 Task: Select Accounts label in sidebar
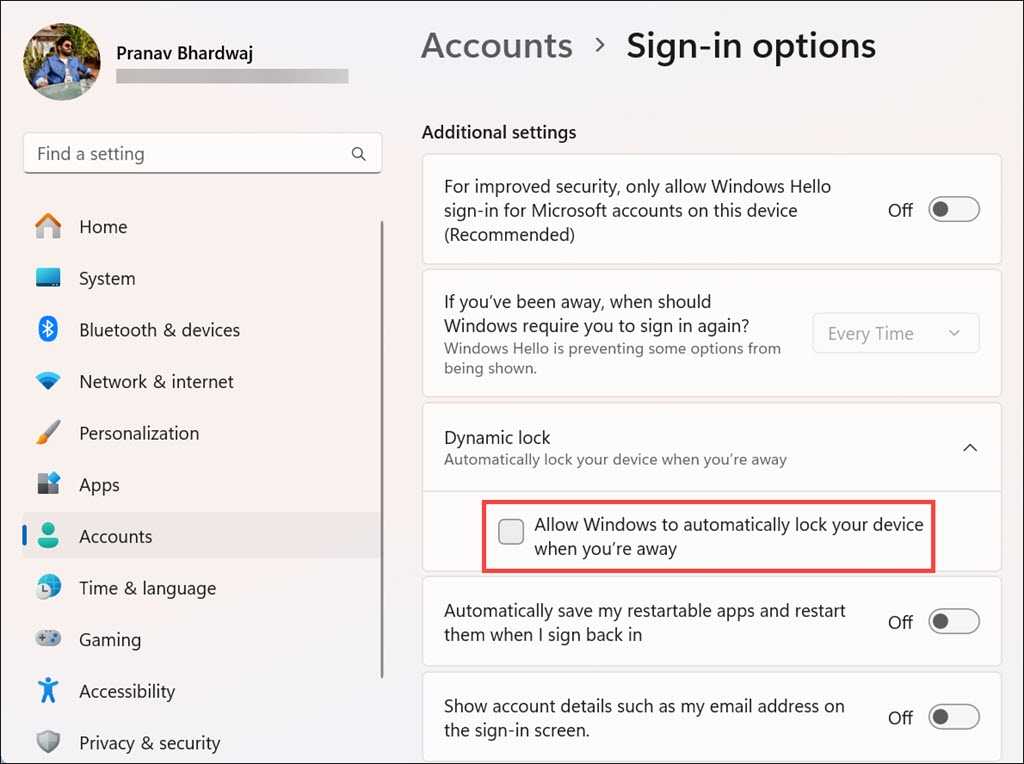[116, 536]
